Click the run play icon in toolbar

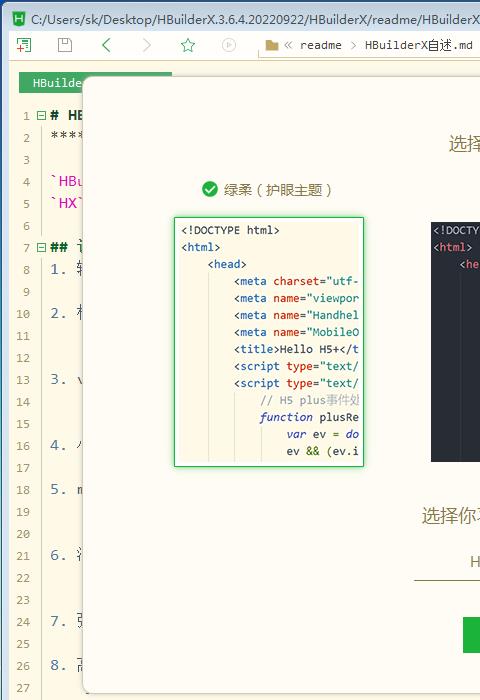(x=229, y=45)
